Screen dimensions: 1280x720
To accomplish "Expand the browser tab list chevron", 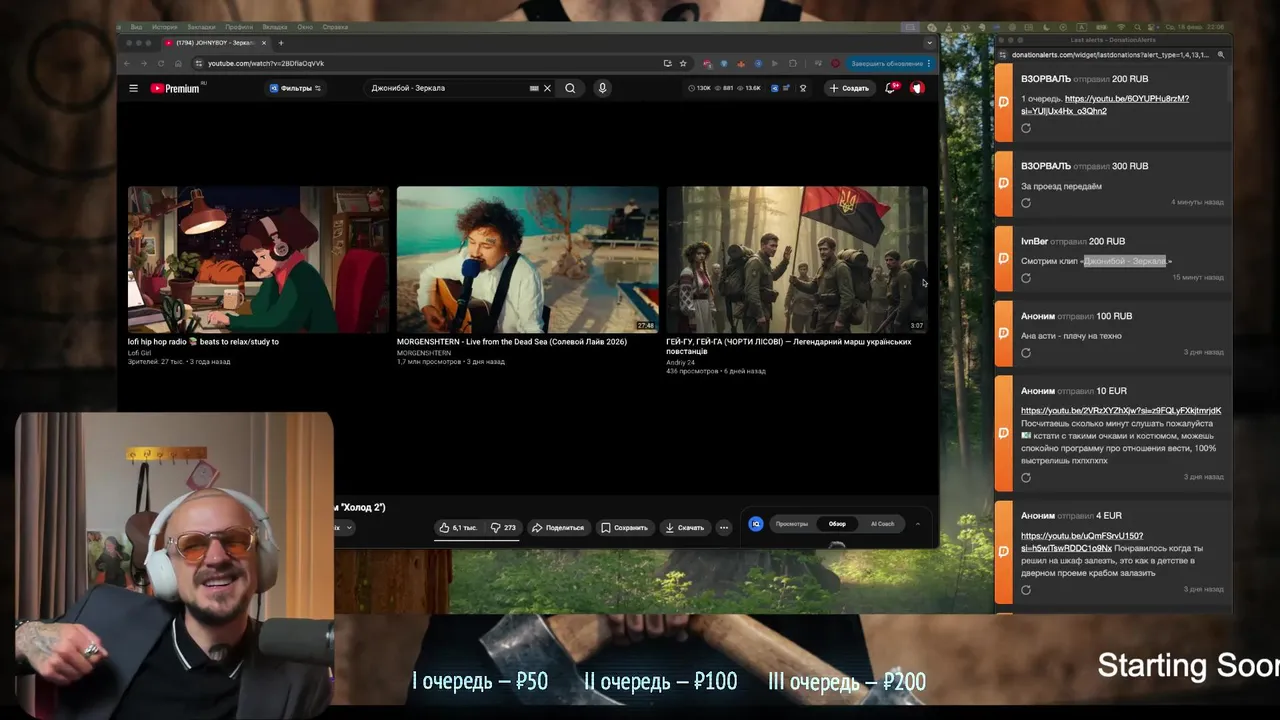I will point(929,43).
